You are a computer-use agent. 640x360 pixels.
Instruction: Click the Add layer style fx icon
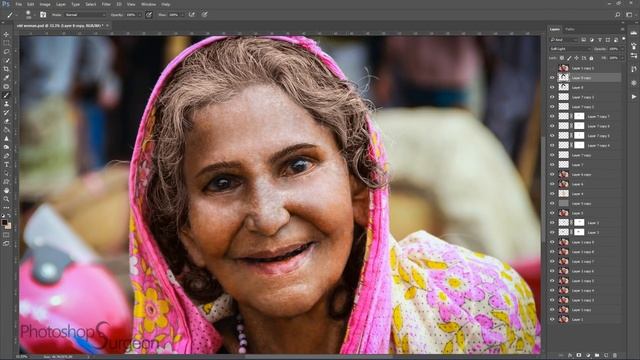pos(570,355)
